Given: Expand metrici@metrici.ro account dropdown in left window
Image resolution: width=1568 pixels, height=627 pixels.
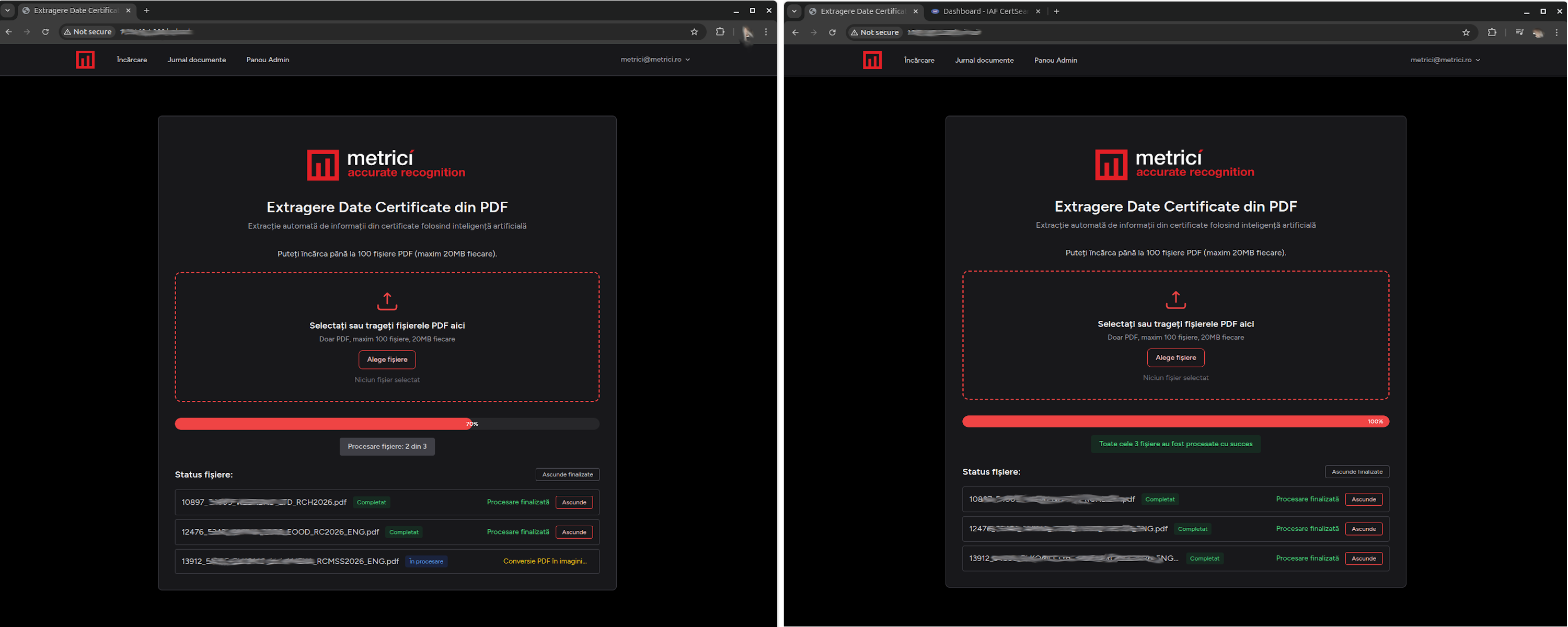Looking at the screenshot, I should [655, 60].
